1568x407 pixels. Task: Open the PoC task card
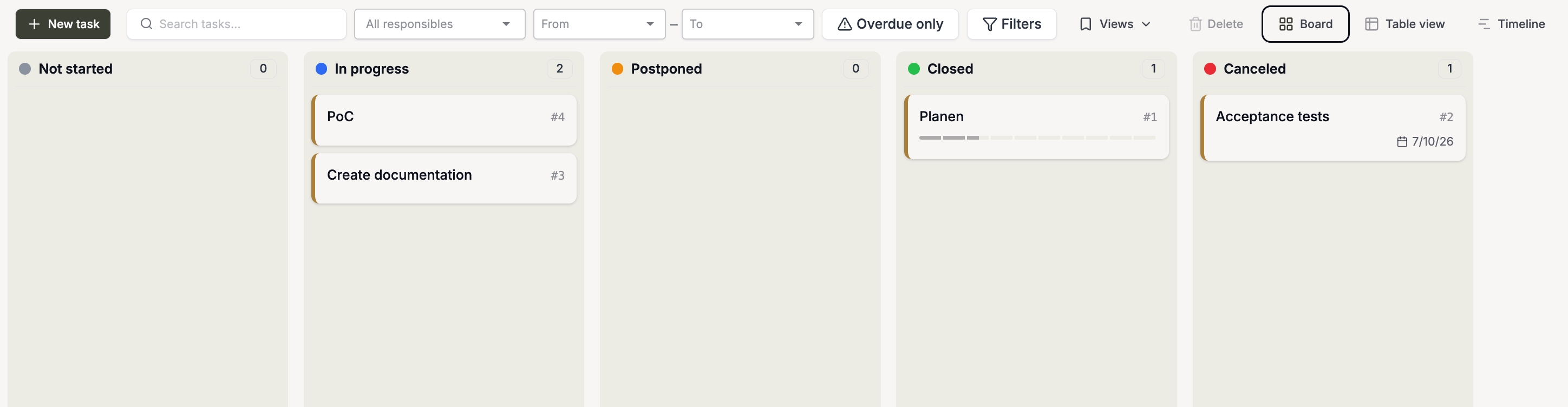pyautogui.click(x=444, y=120)
